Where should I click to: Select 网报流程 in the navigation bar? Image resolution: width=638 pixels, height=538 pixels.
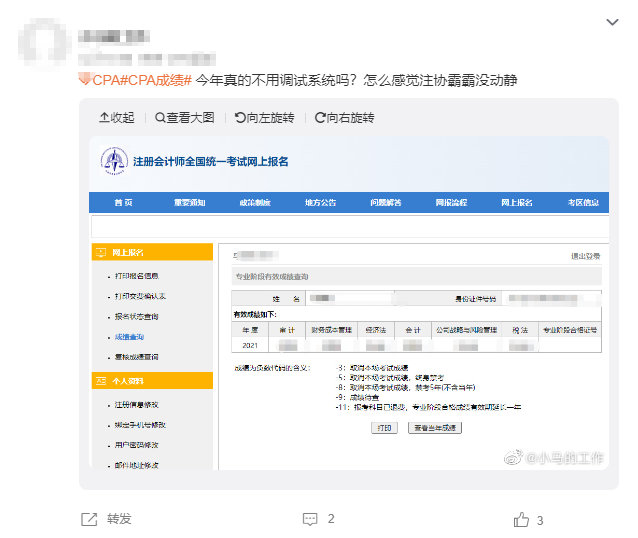(451, 202)
